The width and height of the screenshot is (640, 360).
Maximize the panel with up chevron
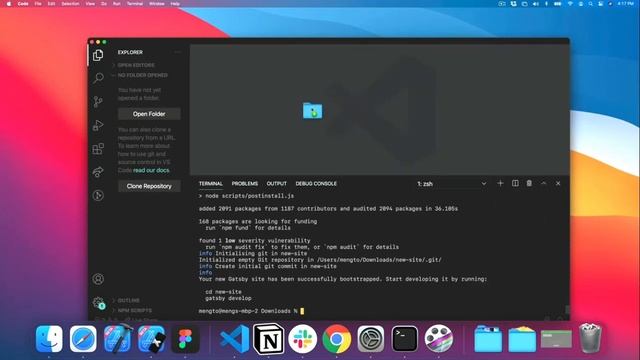pos(544,183)
